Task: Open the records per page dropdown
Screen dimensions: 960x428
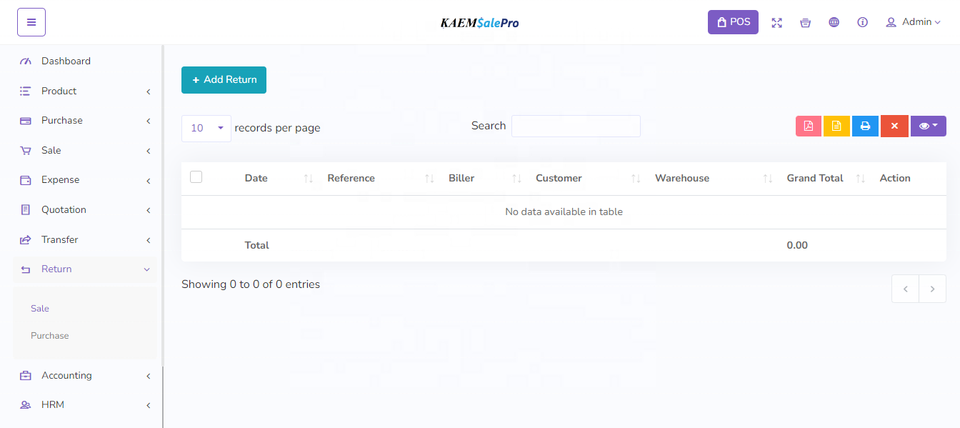Action: click(x=206, y=128)
